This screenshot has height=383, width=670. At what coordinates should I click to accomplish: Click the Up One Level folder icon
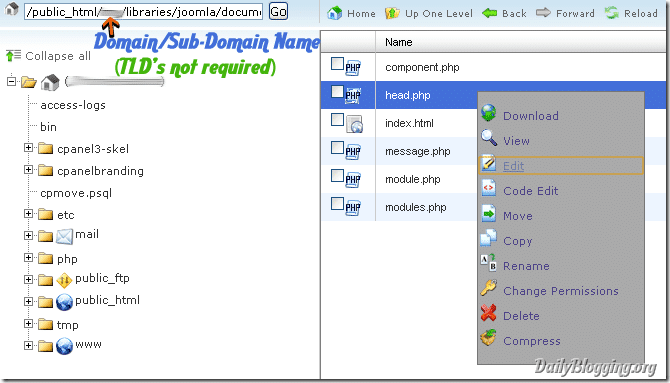392,13
